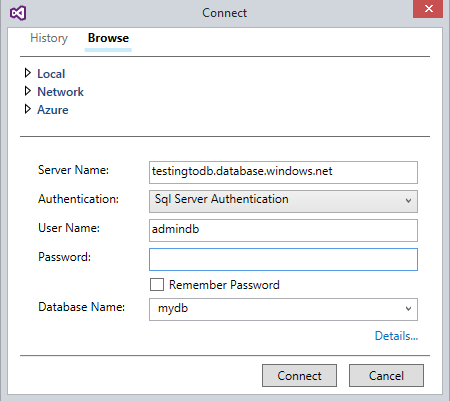
Task: Expand the Azure node arrow
Action: click(28, 109)
